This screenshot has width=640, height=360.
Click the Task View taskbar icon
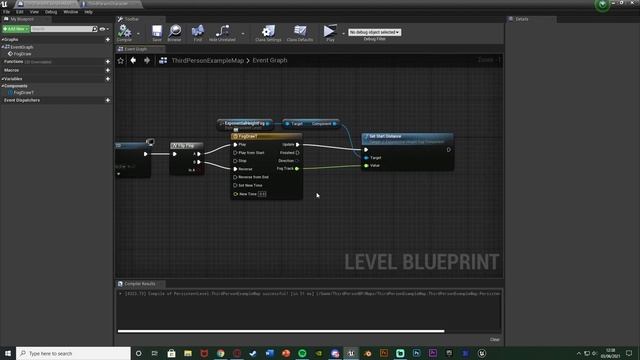[155, 353]
